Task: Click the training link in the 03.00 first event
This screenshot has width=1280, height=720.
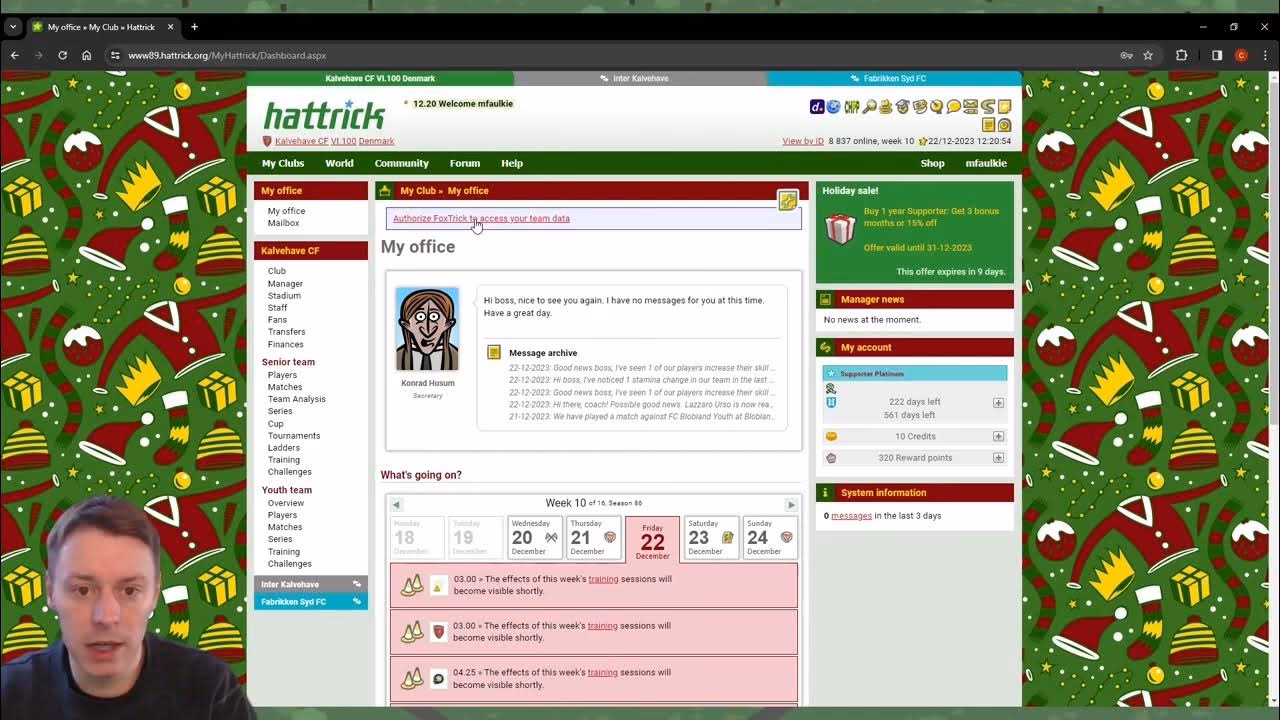Action: 603,579
